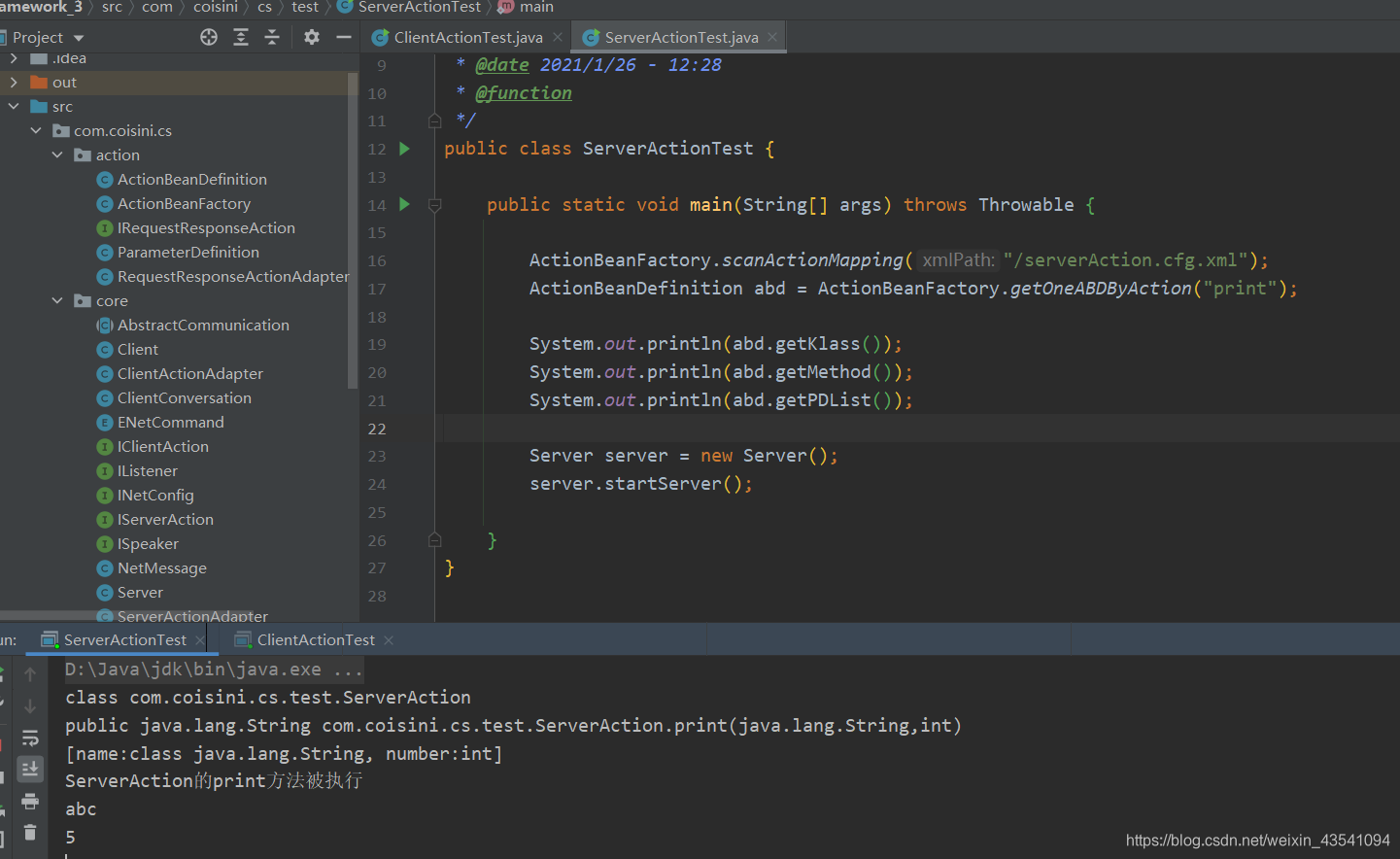Collapse the action package
The image size is (1400, 859).
(x=57, y=155)
